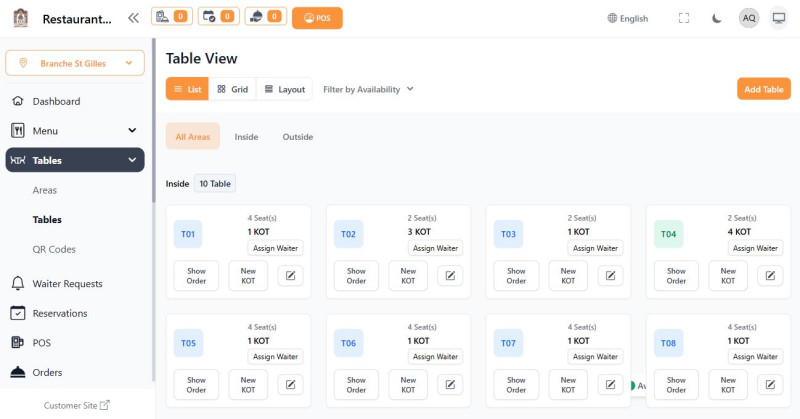Assign waiter for table T02
This screenshot has width=800, height=419.
pyautogui.click(x=435, y=248)
